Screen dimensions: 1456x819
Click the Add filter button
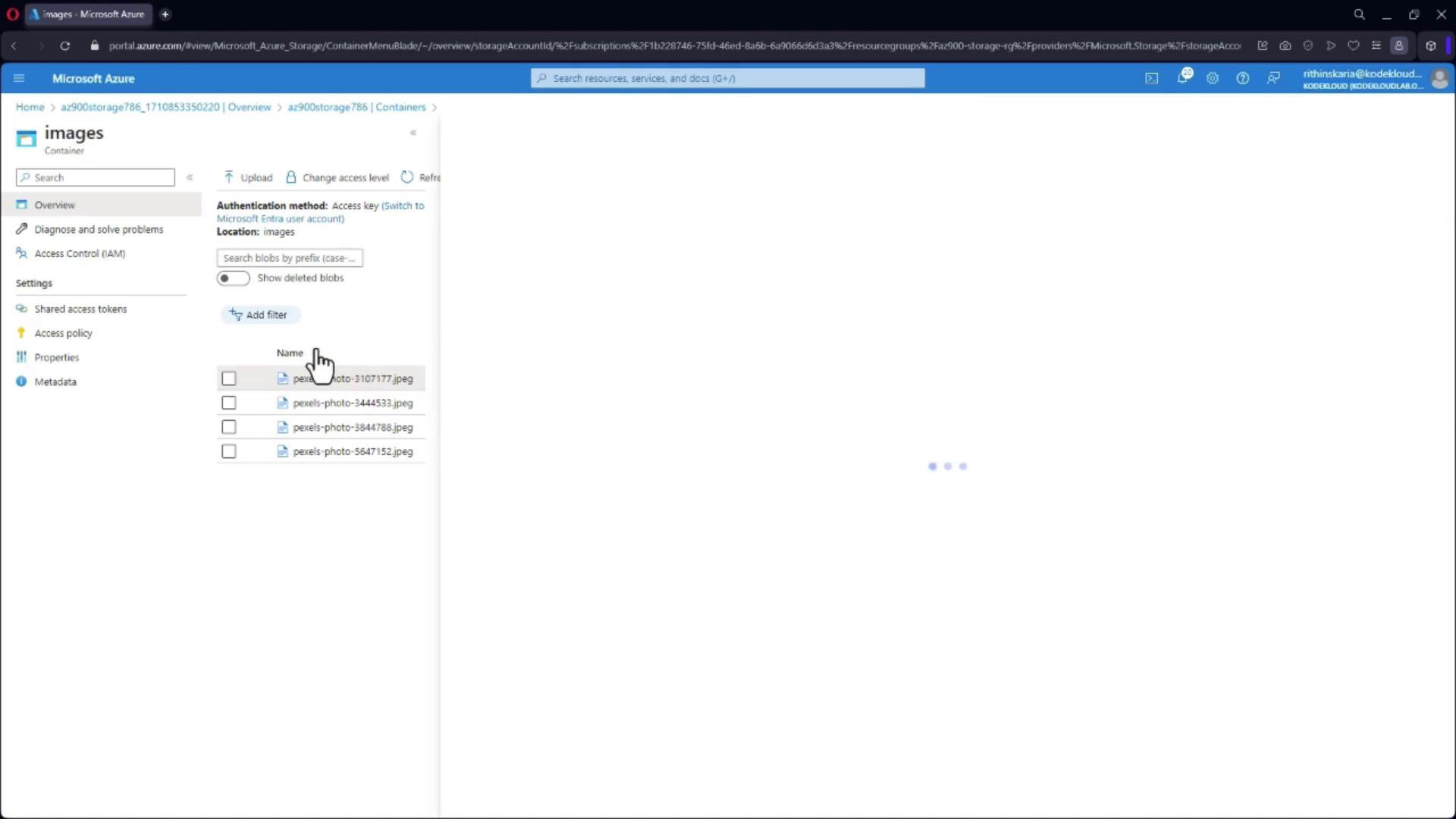(259, 315)
